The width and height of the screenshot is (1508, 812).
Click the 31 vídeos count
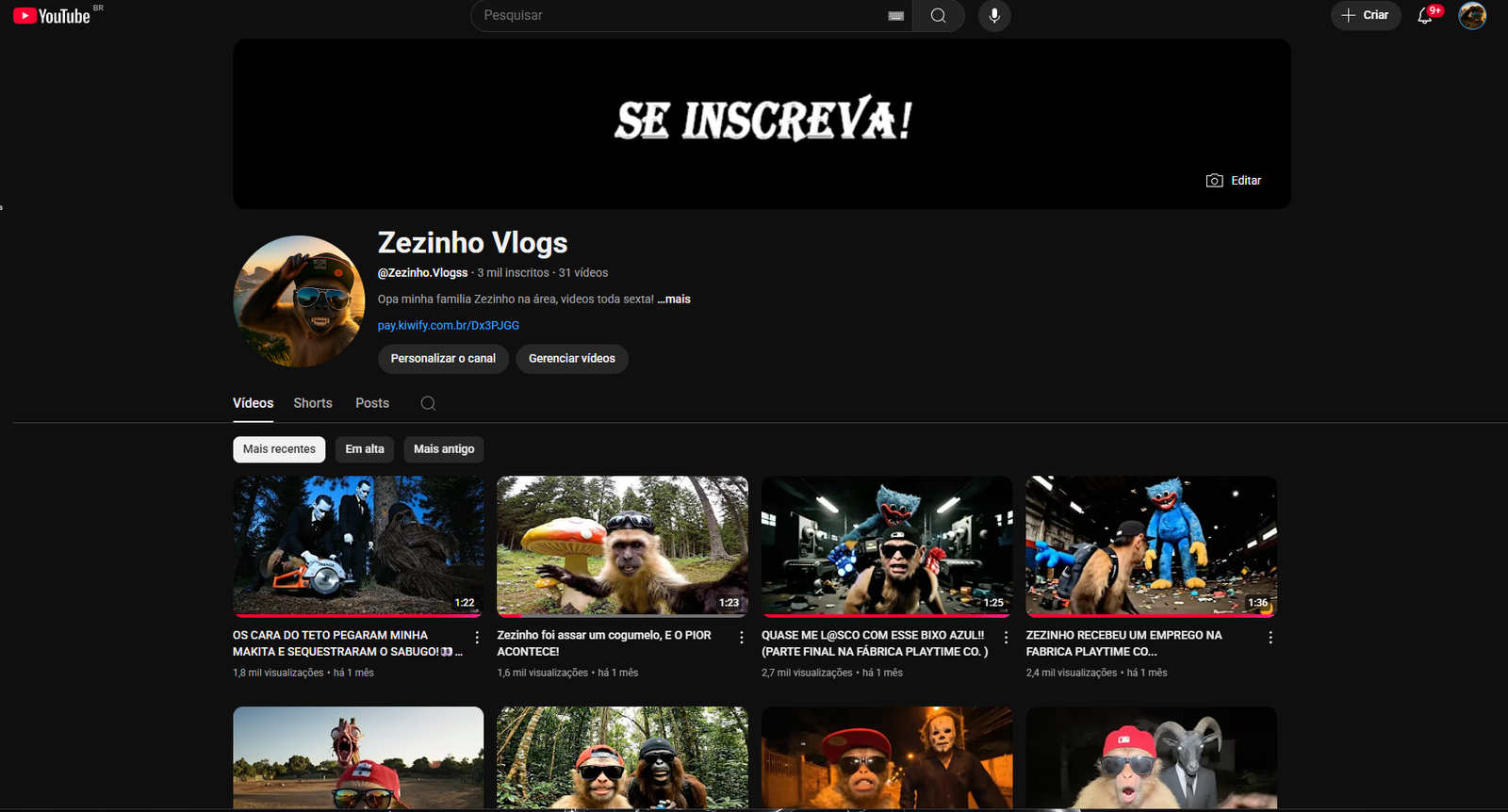pos(583,273)
